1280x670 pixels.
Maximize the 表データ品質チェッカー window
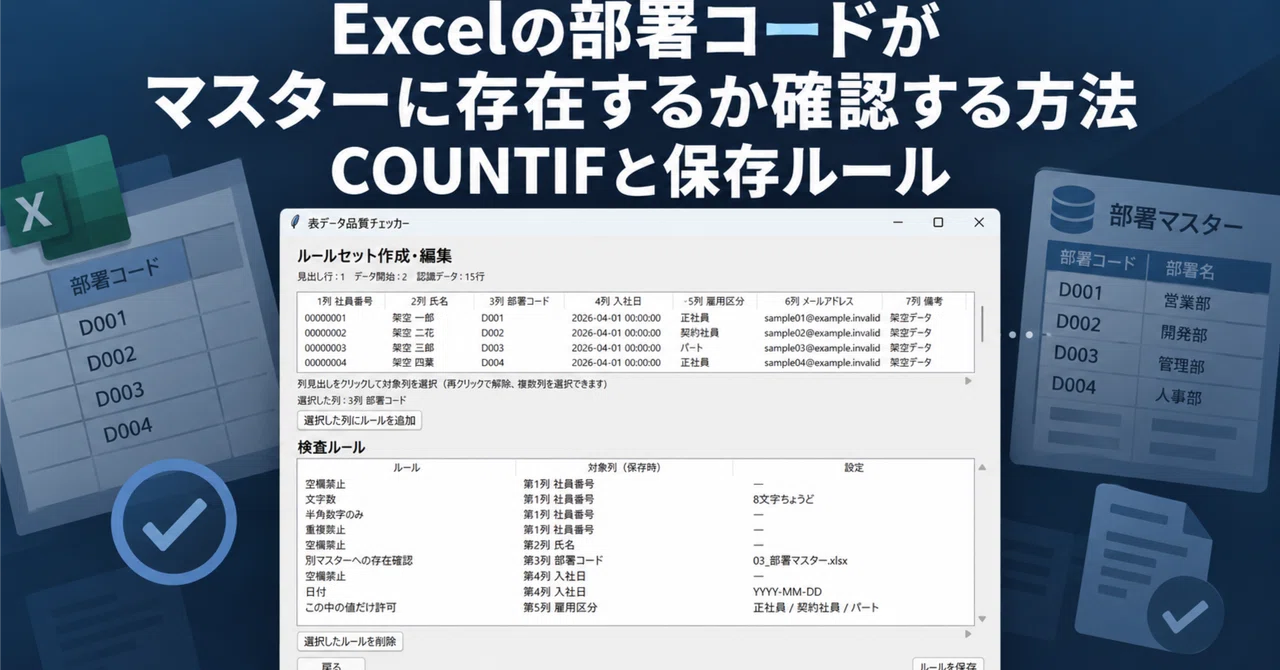tap(938, 222)
